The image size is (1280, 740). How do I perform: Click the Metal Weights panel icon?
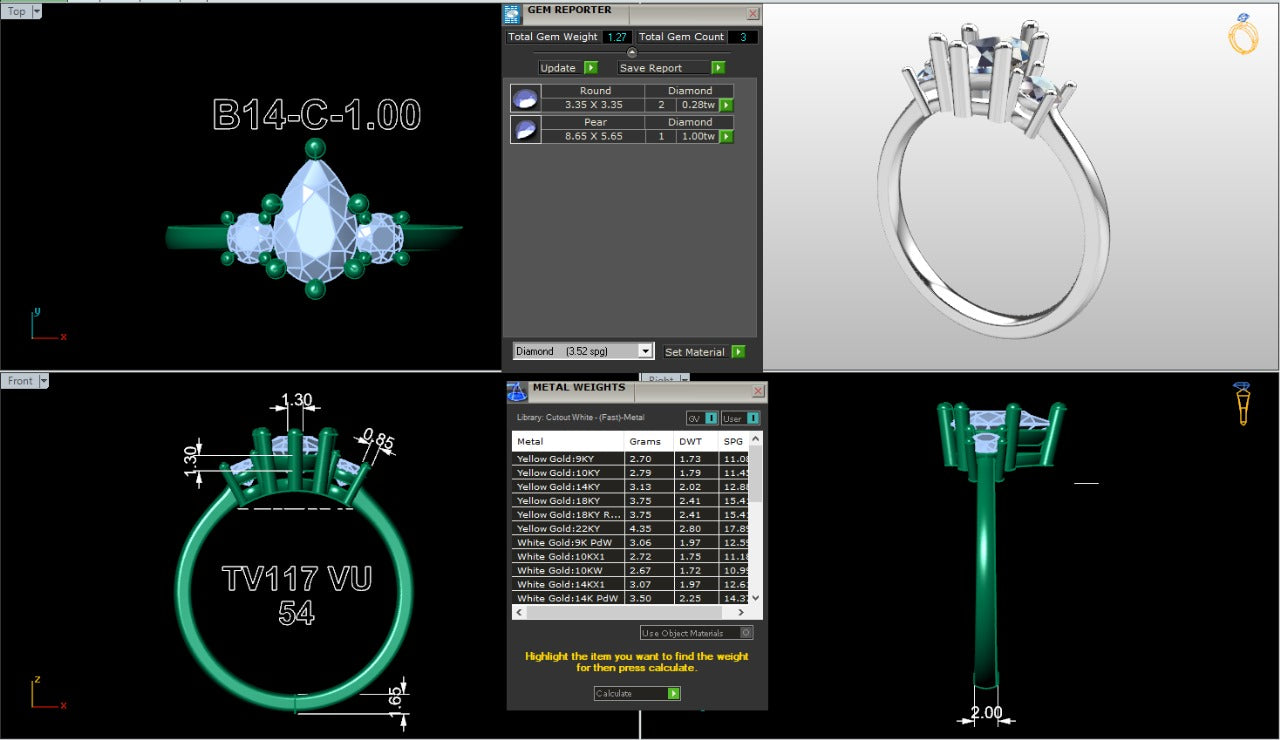517,391
